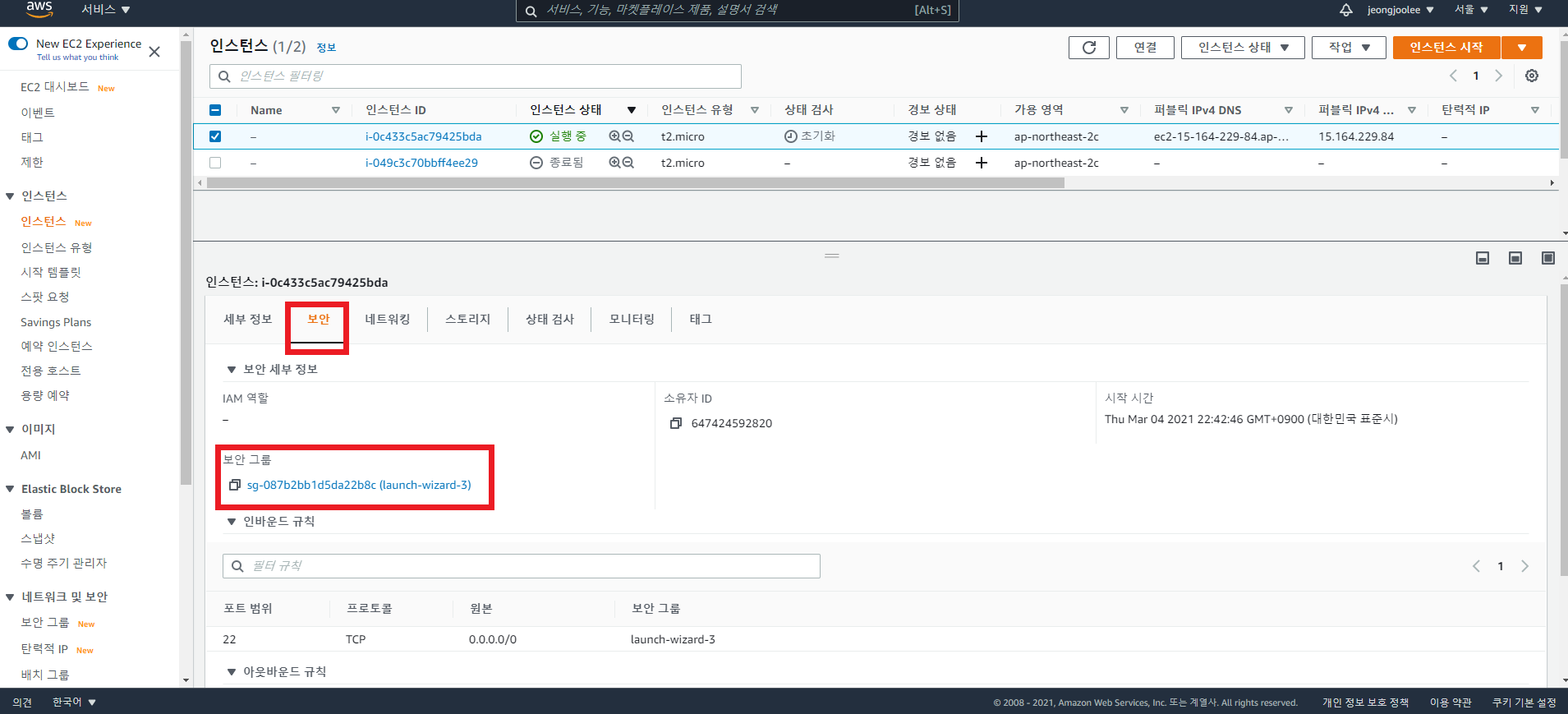This screenshot has width=1568, height=714.
Task: Collapse the Elastic Block Store sidebar group
Action: click(10, 490)
